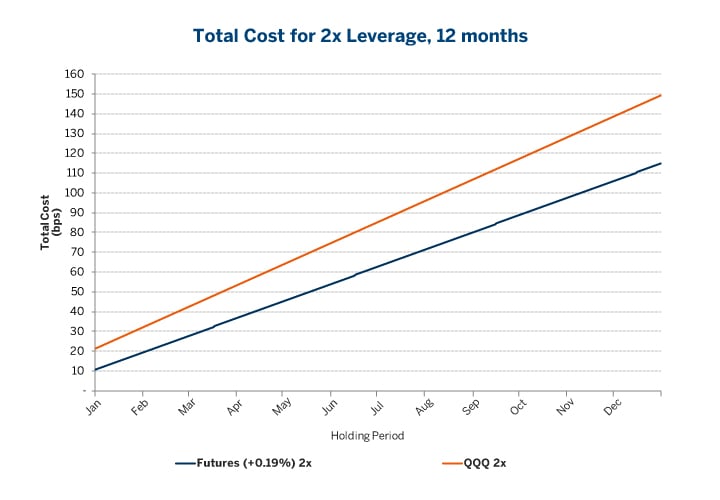Screen dimensions: 720x500
Task: Click the 50 value on the y-axis
Action: pos(77,292)
